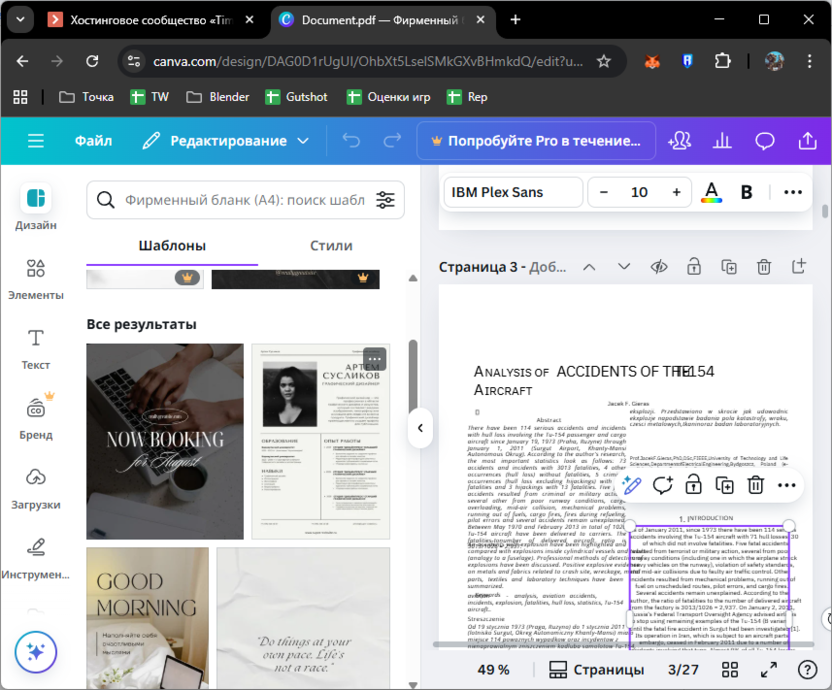Click the letterhead template search field
Image resolution: width=832 pixels, height=690 pixels.
coord(240,200)
